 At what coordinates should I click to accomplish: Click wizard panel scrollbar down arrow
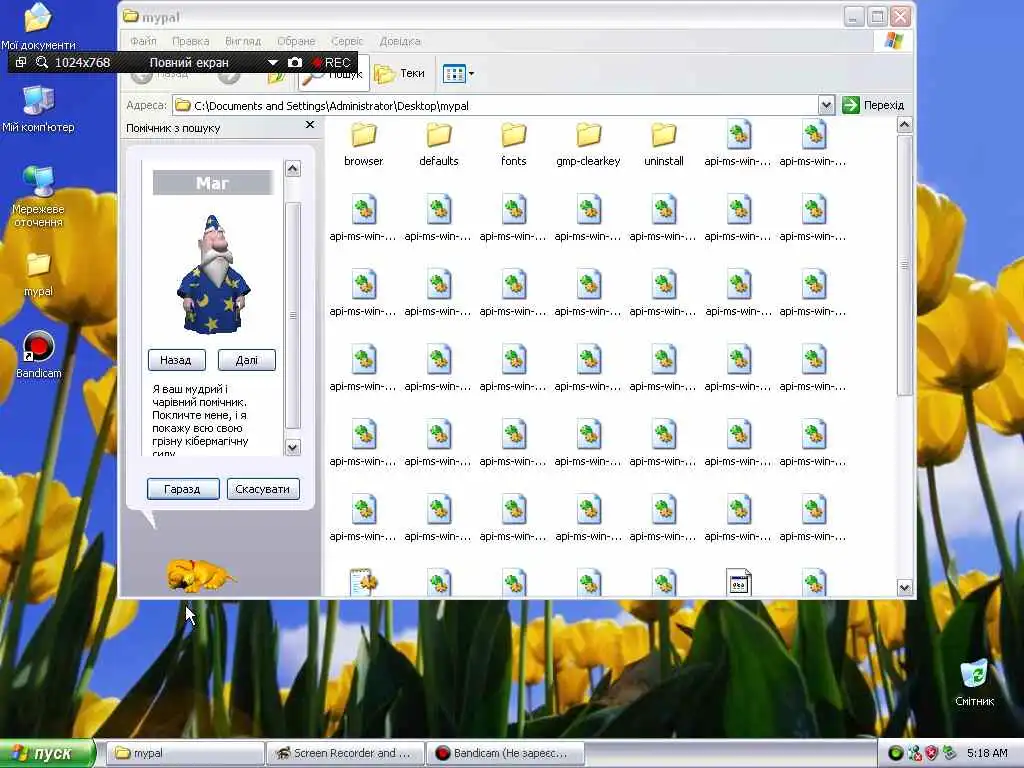point(293,448)
